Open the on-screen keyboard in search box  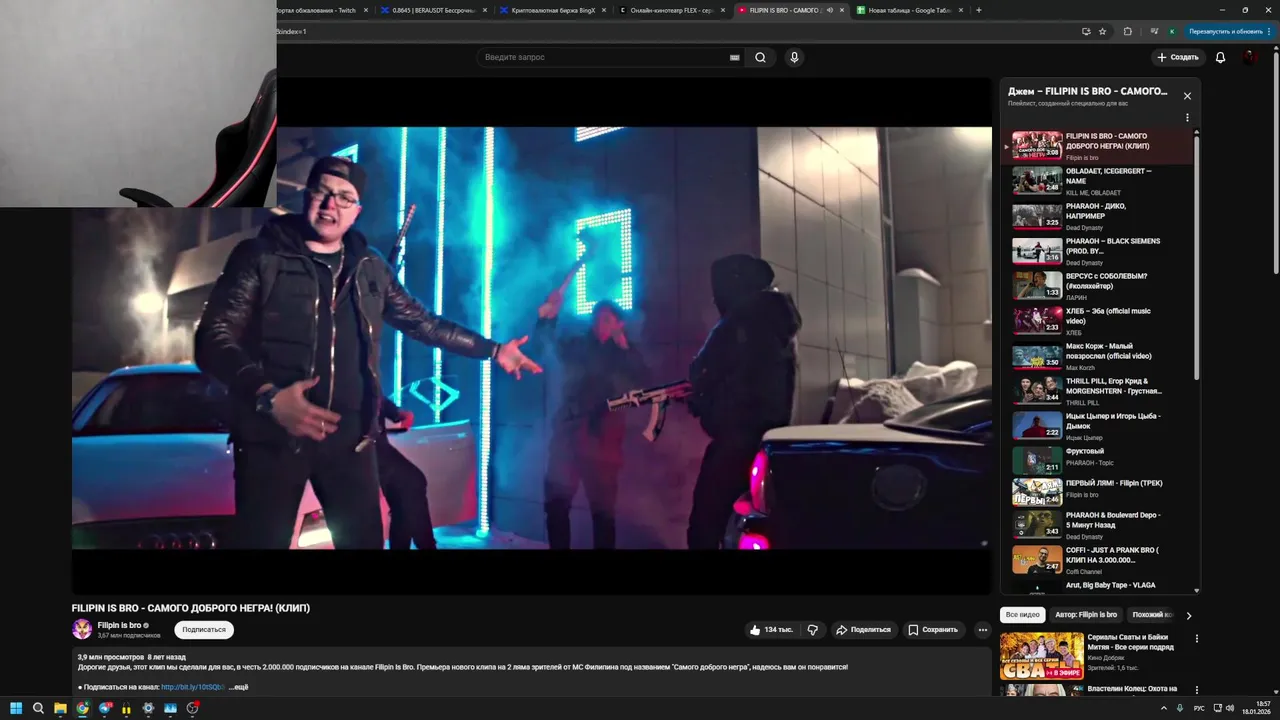735,57
